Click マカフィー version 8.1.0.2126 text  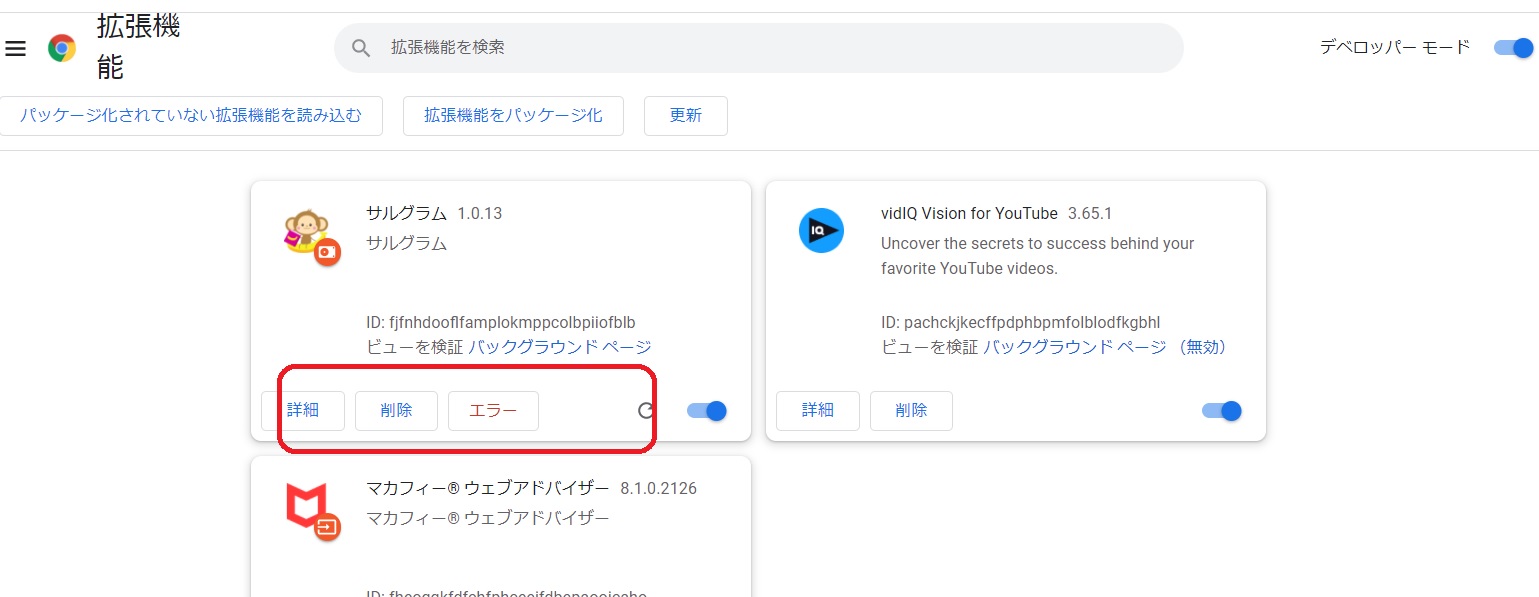pyautogui.click(x=658, y=489)
